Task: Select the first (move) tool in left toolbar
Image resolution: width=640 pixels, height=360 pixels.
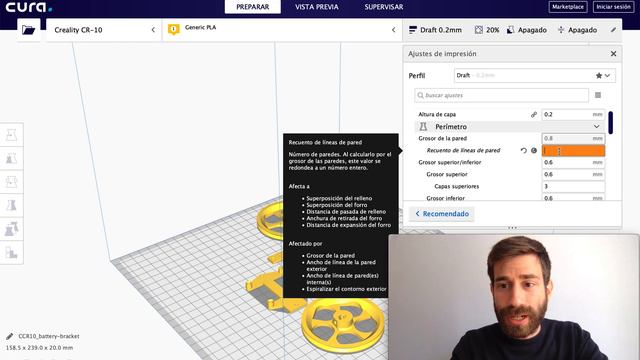Action: coord(11,135)
